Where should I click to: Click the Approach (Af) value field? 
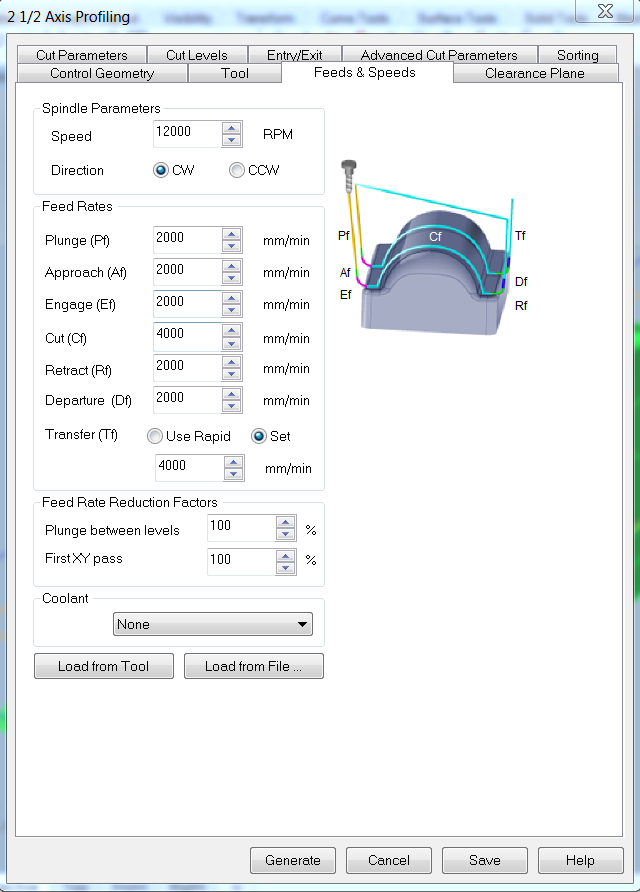[188, 271]
